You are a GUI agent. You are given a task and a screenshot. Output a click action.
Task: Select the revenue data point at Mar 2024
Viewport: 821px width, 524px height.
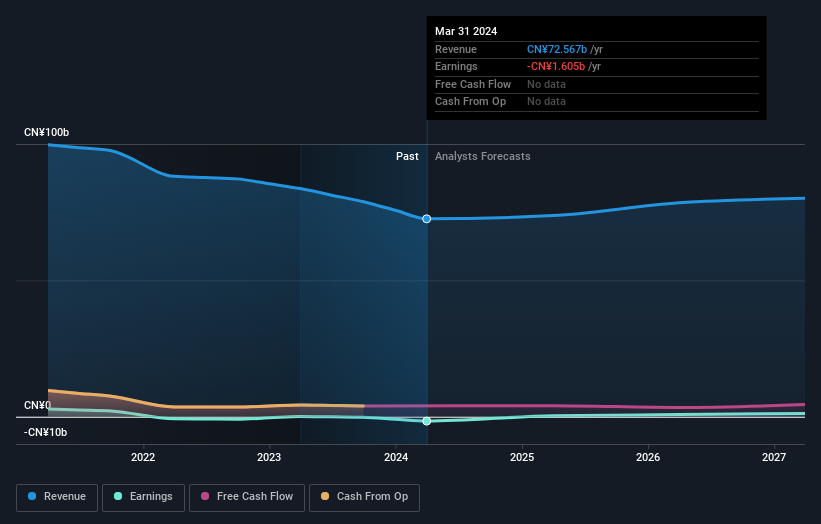[x=427, y=219]
